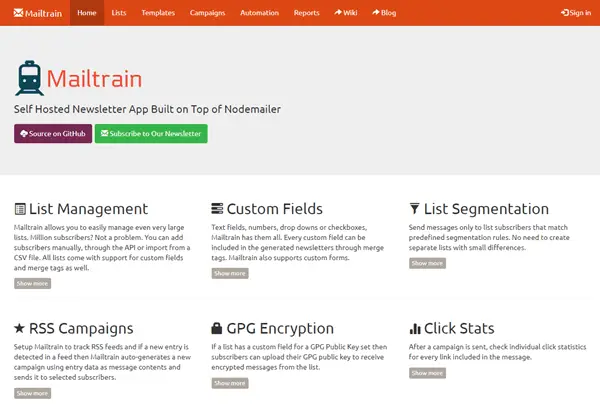Click the sign-in arrow icon

pyautogui.click(x=565, y=13)
